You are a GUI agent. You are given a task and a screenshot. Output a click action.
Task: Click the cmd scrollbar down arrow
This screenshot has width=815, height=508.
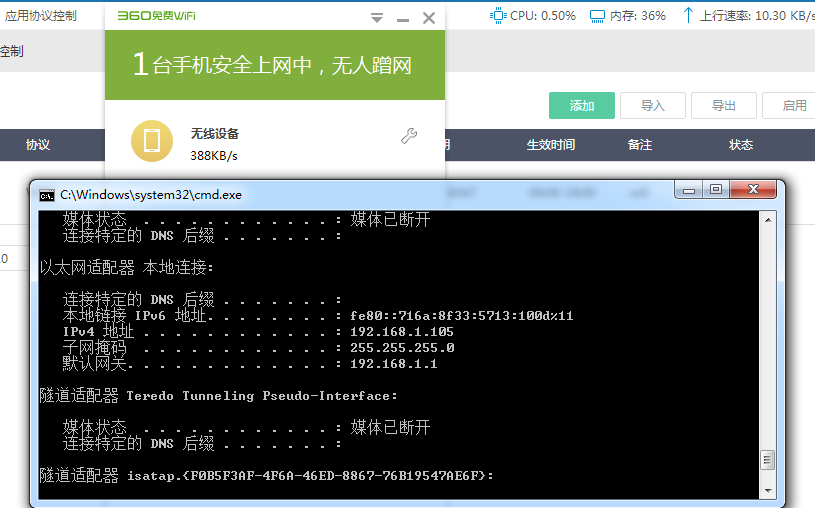(768, 490)
